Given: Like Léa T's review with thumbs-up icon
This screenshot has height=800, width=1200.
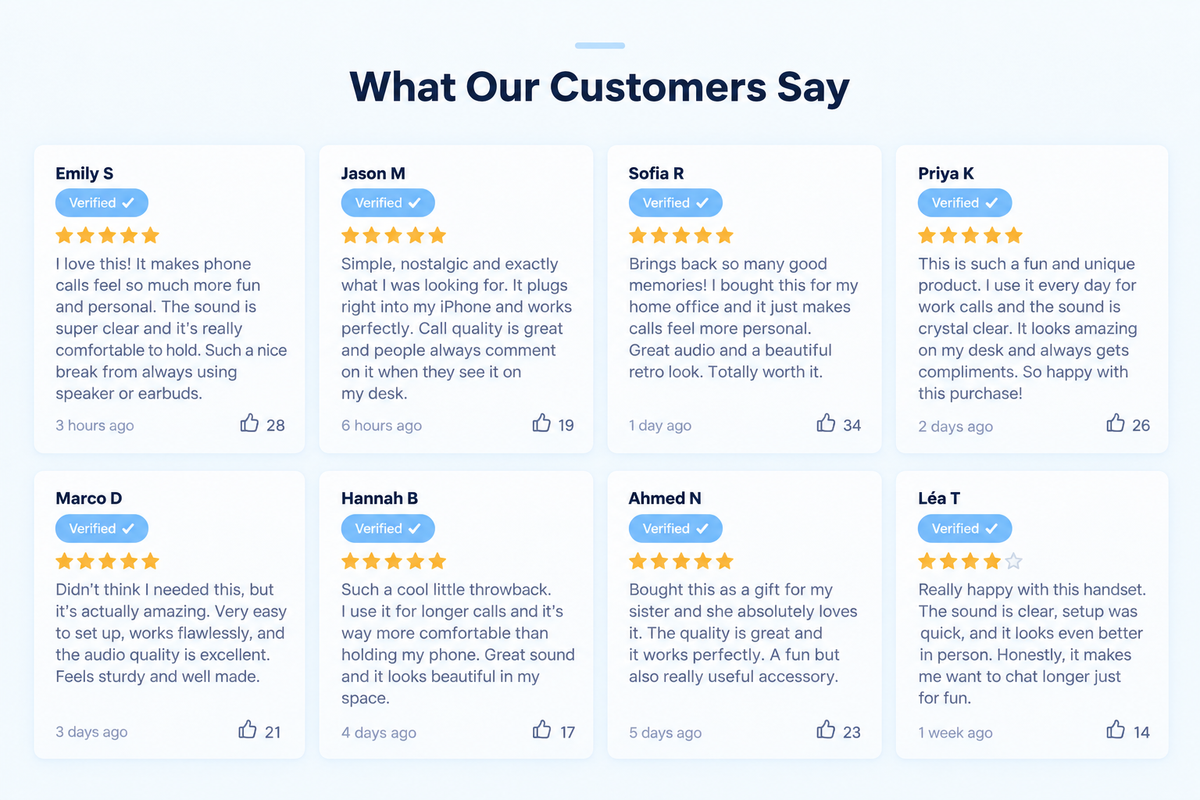Looking at the screenshot, I should pyautogui.click(x=1116, y=730).
